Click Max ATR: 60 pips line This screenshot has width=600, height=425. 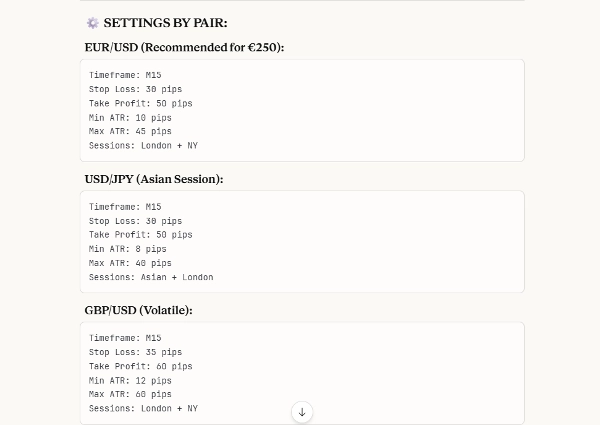coord(130,394)
